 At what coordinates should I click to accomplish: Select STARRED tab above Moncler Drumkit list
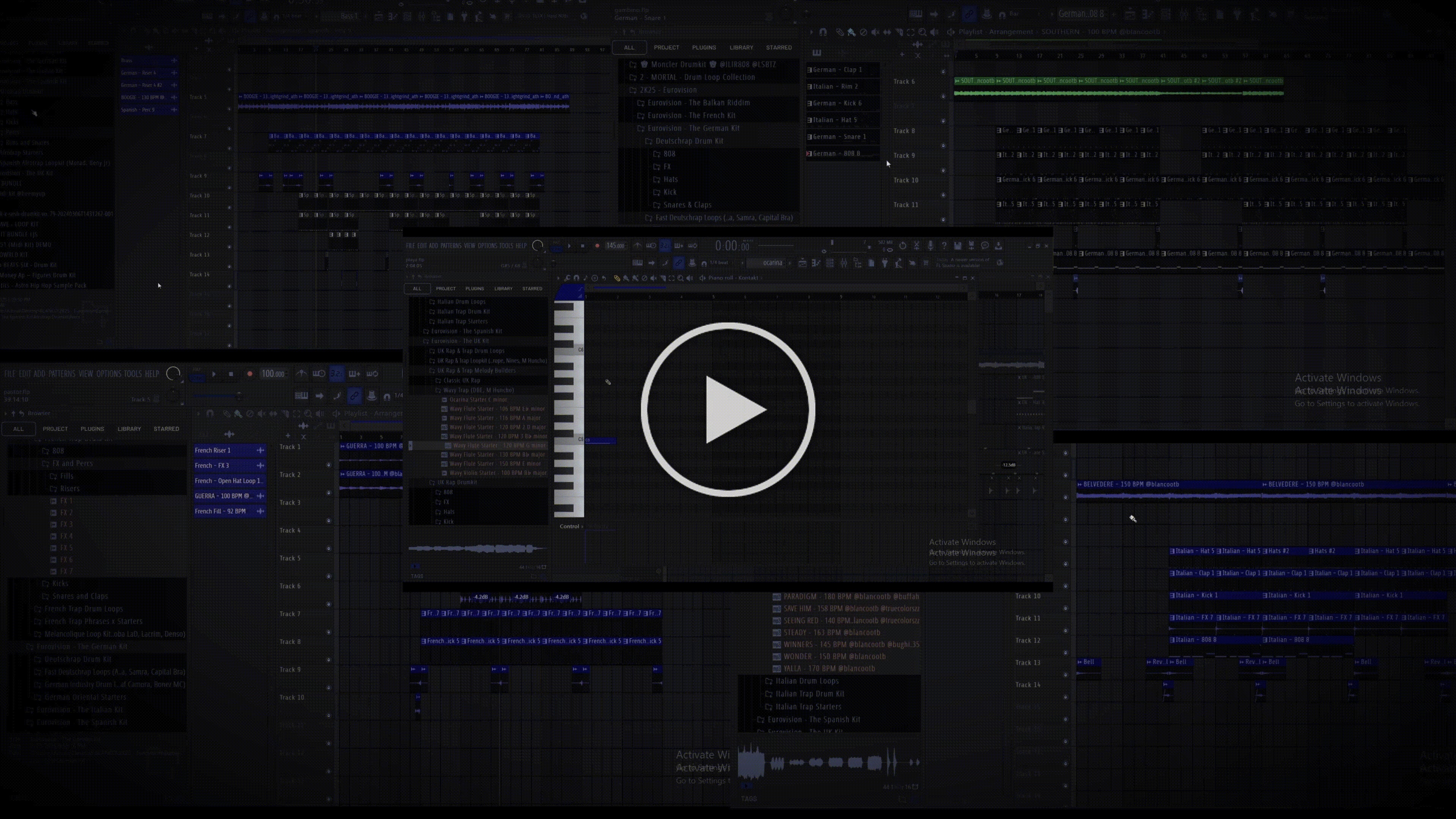778,47
